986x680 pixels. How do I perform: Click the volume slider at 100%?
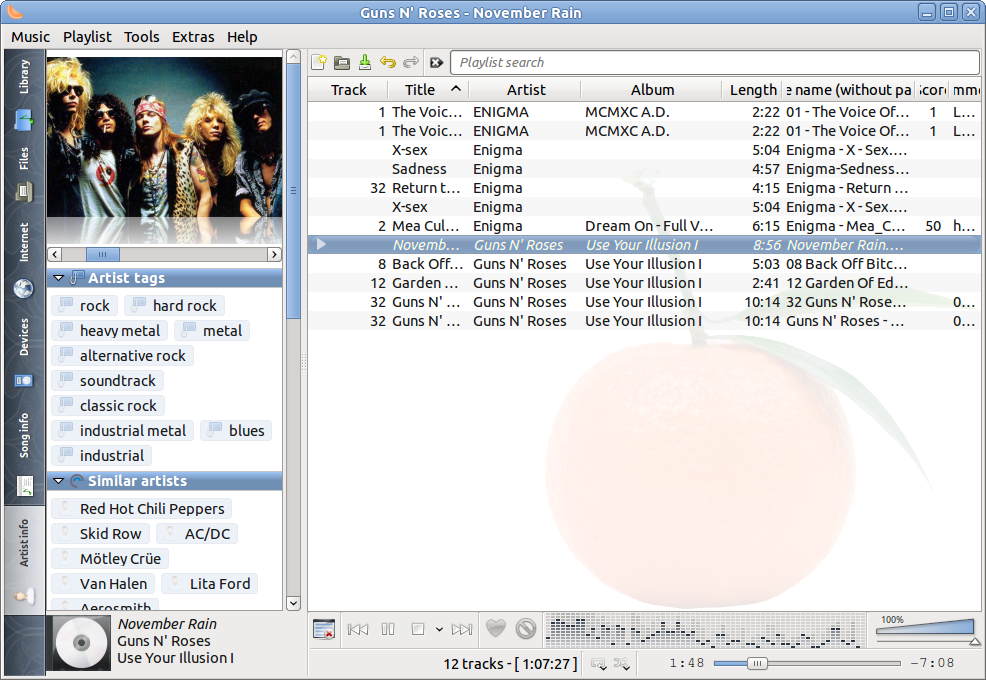coord(925,630)
